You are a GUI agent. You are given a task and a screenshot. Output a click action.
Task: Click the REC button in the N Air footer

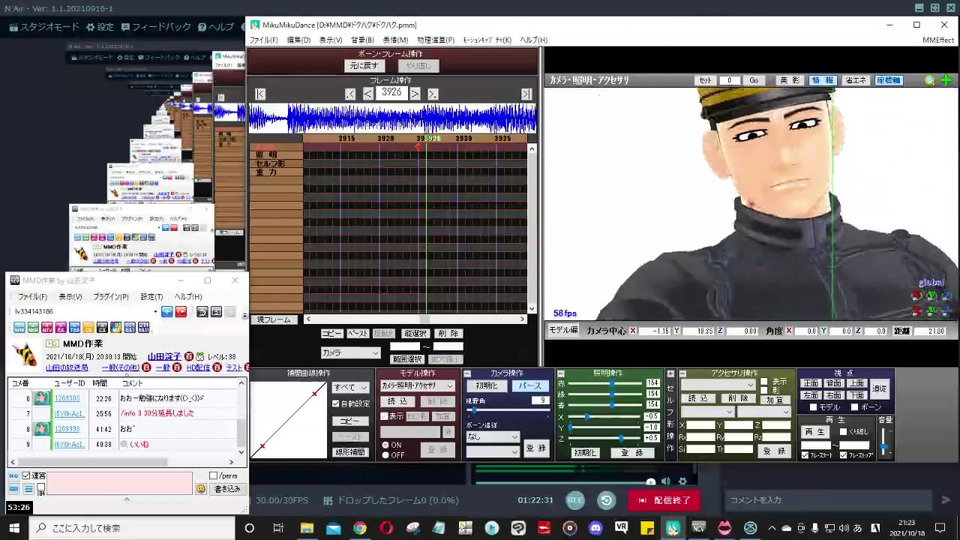pyautogui.click(x=575, y=500)
